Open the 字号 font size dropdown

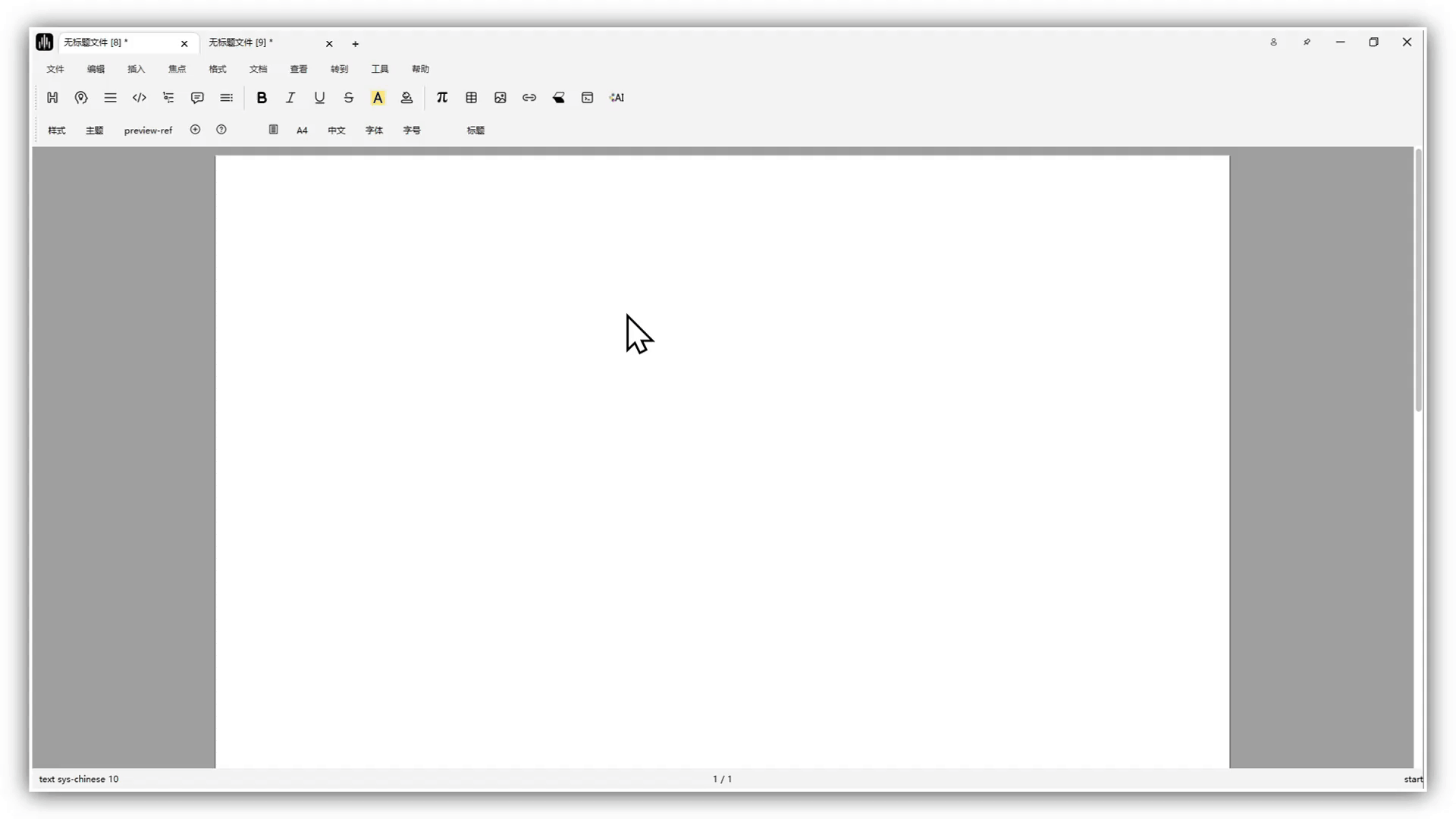(412, 130)
